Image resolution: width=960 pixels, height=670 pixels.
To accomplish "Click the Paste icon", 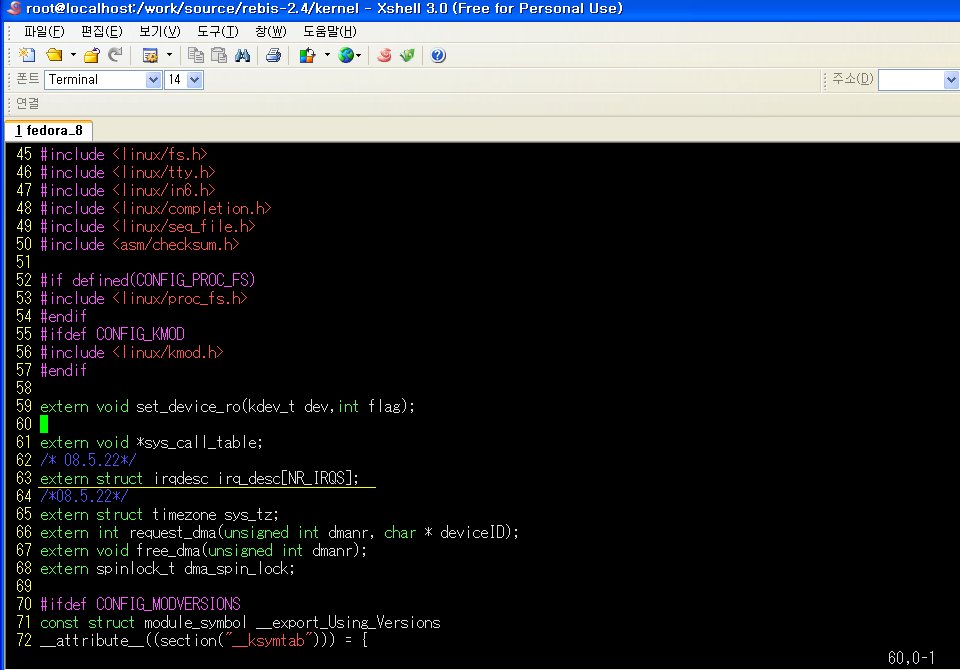I will (220, 55).
